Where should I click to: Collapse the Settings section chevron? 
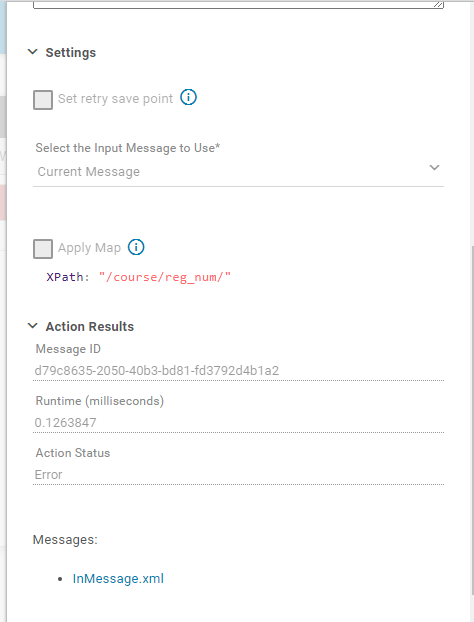click(x=33, y=52)
